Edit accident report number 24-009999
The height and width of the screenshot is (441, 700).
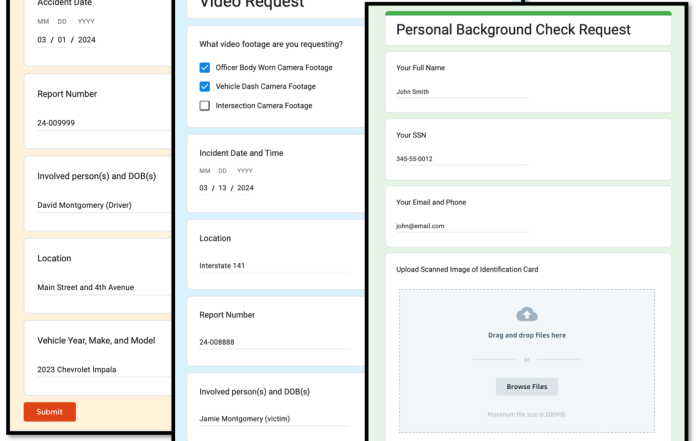pyautogui.click(x=104, y=123)
